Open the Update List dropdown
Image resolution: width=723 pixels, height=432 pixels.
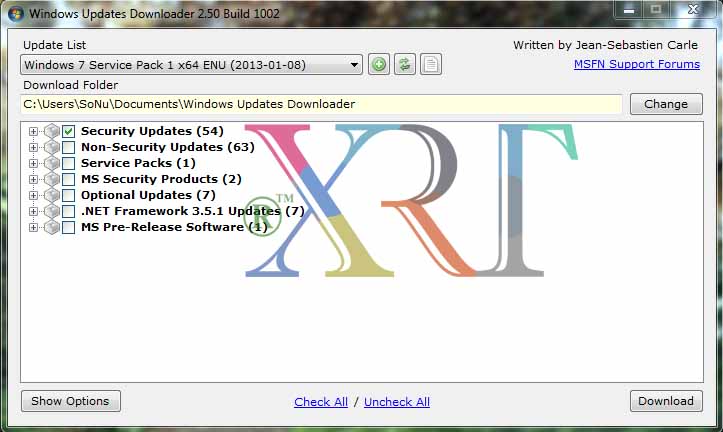point(191,65)
